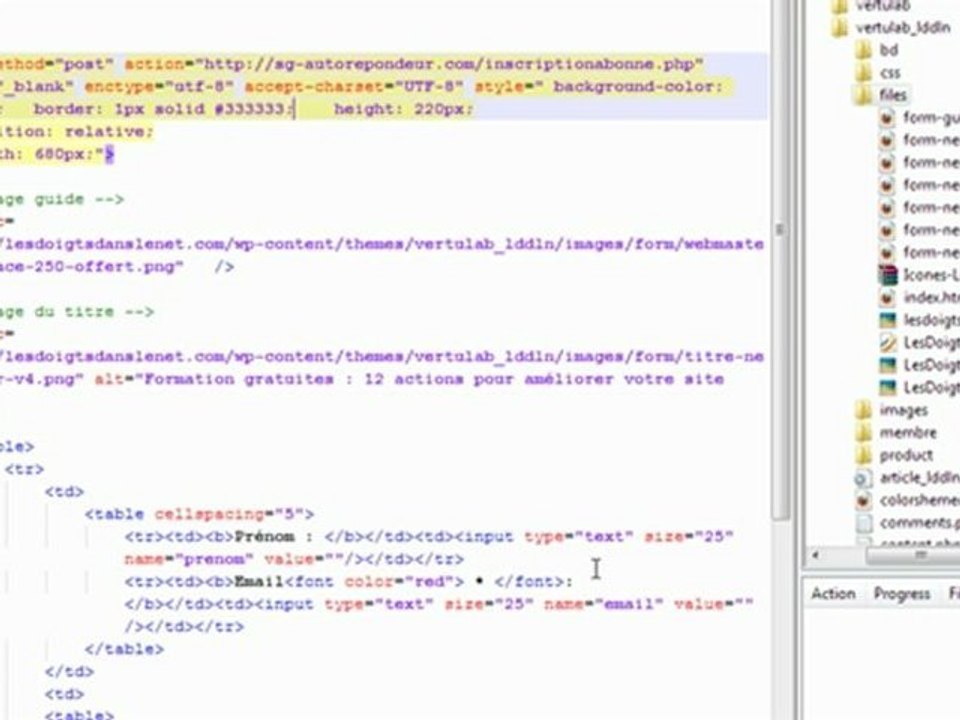Viewport: 960px width, 720px height.
Task: Click the css folder icon
Action: coord(864,72)
